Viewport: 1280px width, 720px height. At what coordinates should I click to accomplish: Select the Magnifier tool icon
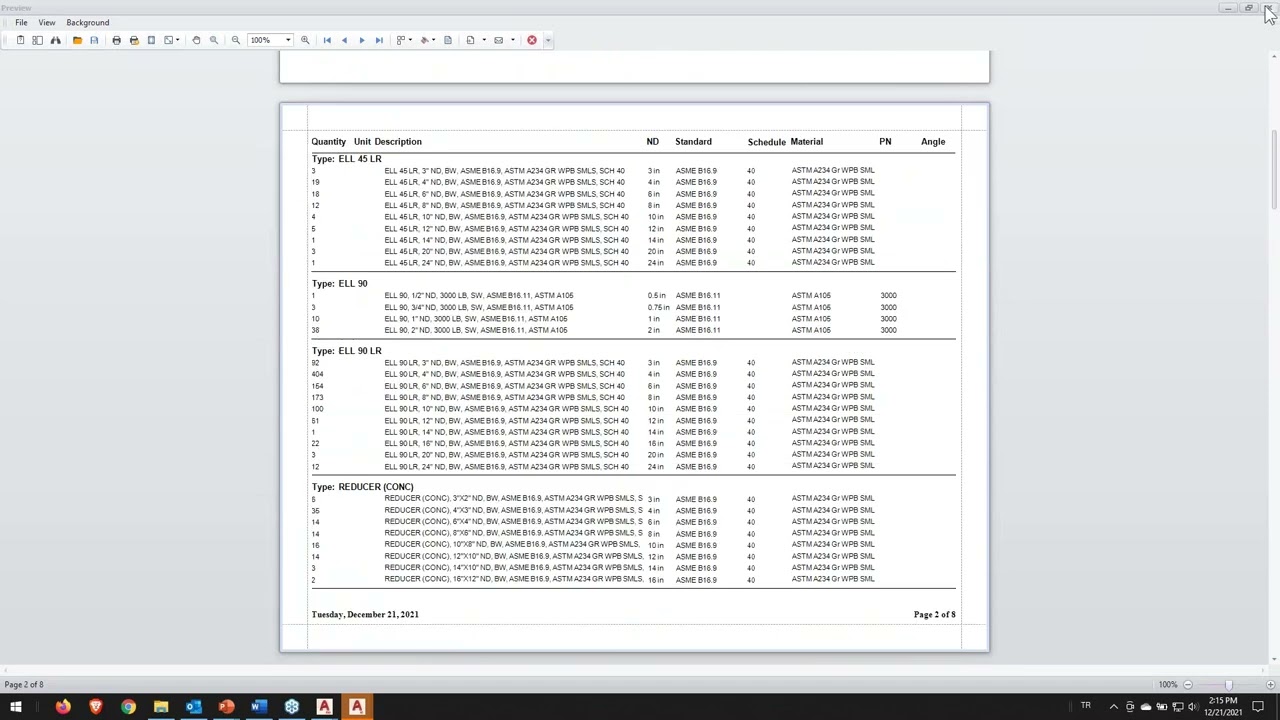click(x=213, y=40)
